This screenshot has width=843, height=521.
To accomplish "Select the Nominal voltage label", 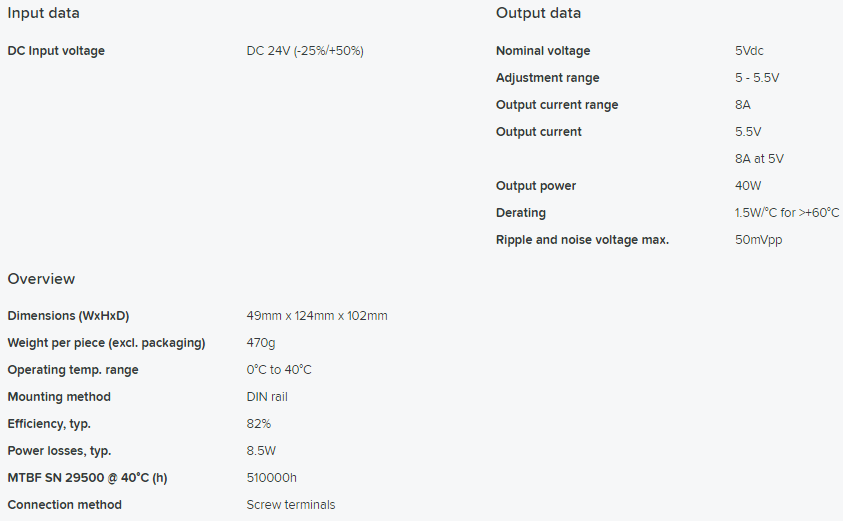I will tap(543, 51).
